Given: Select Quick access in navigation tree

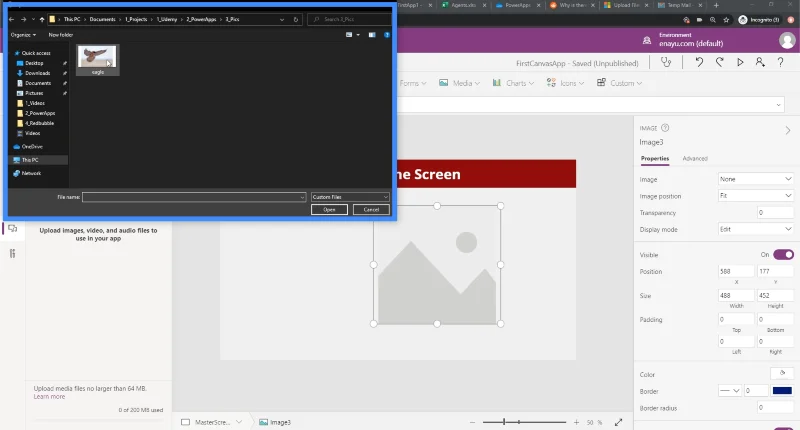Looking at the screenshot, I should point(36,53).
